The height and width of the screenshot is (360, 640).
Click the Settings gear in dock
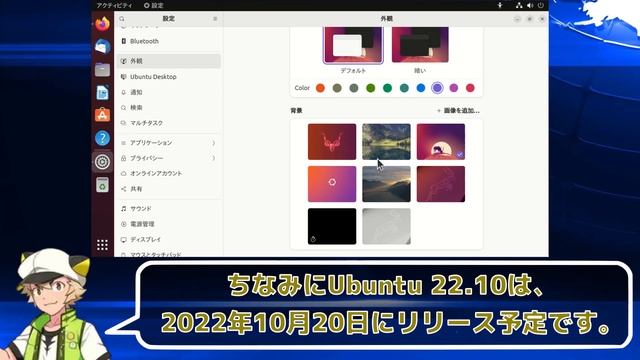102,162
